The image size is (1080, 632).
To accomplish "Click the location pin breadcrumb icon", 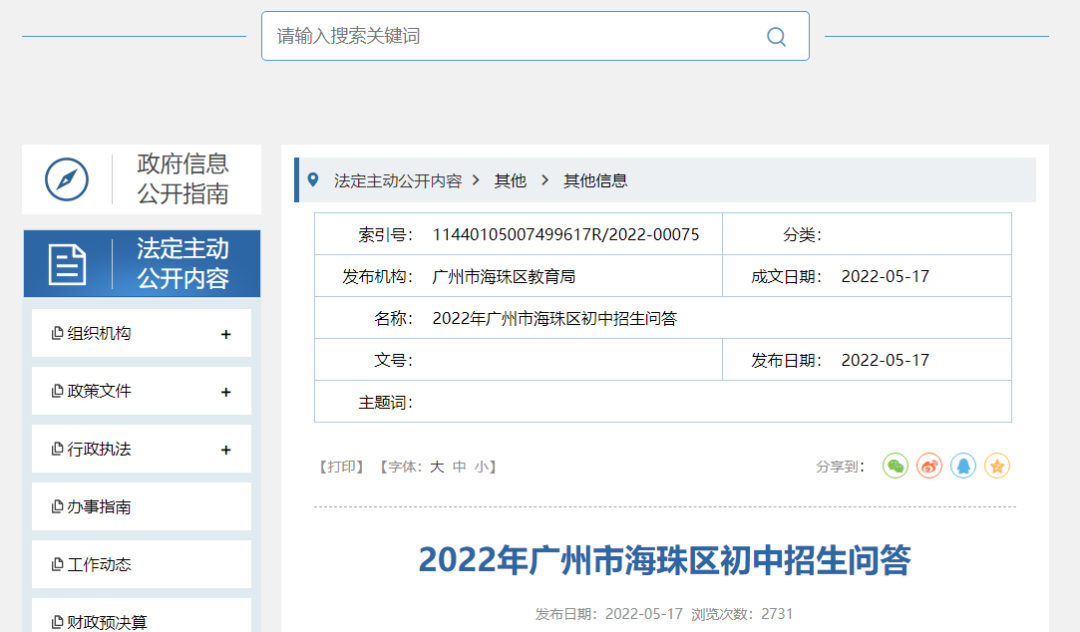I will [313, 180].
